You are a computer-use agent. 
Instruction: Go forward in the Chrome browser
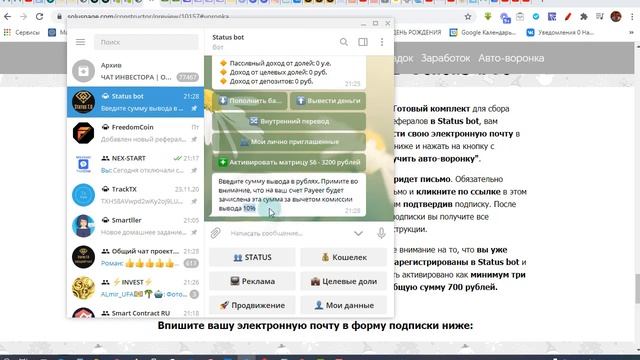coord(24,17)
